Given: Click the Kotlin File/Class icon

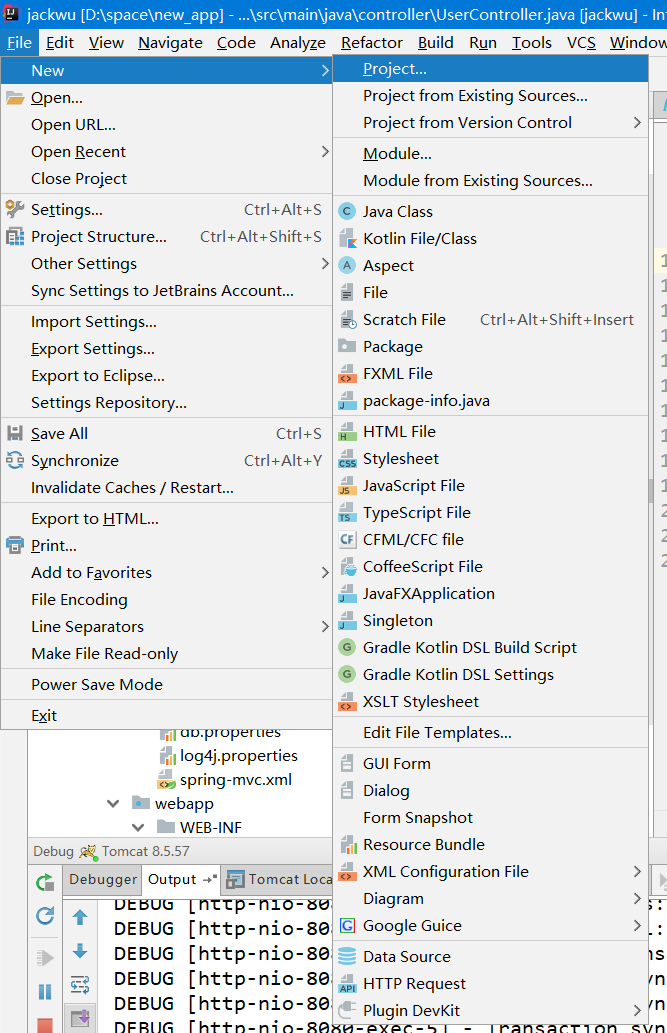Looking at the screenshot, I should click(347, 238).
